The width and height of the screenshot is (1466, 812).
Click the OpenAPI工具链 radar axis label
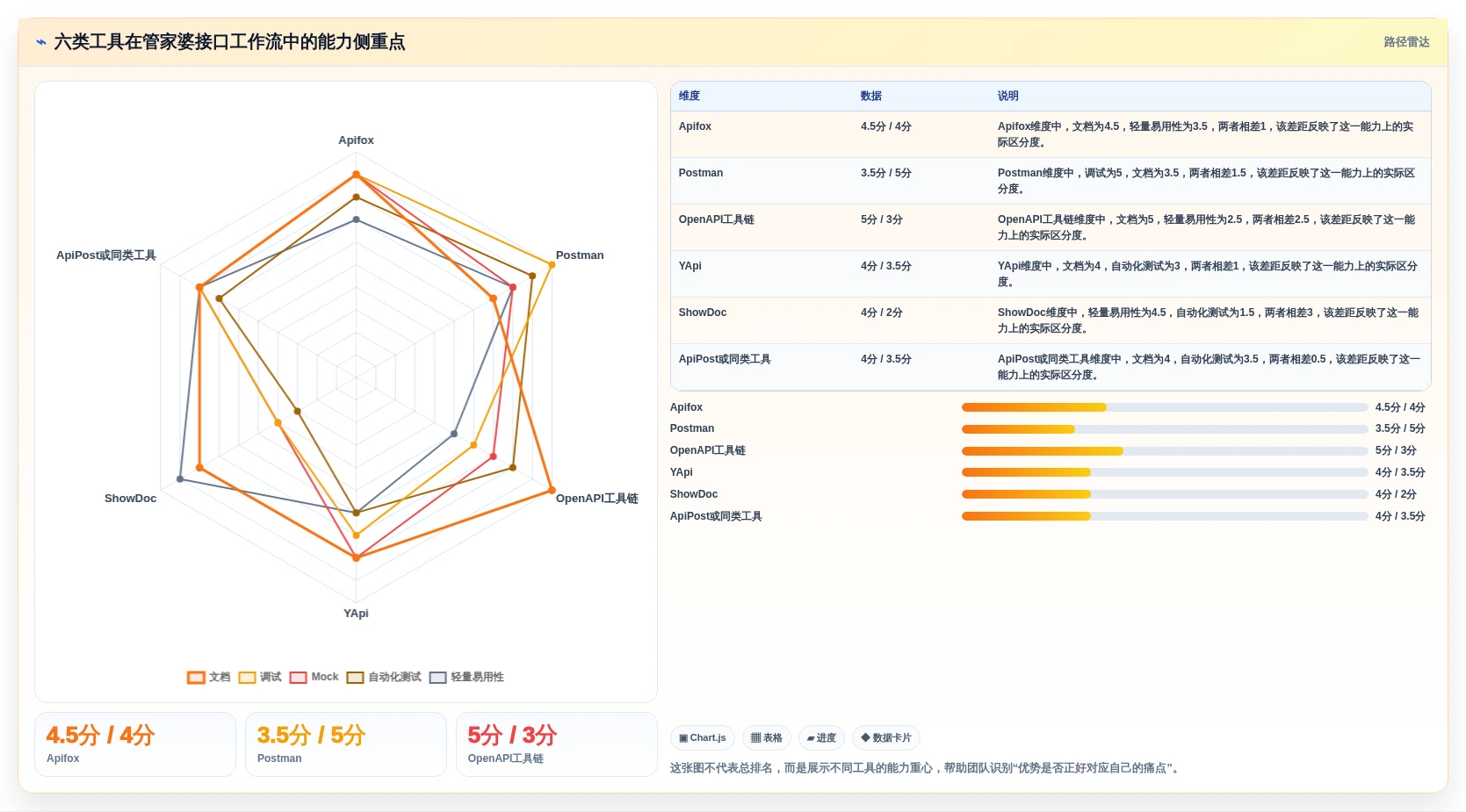point(596,499)
